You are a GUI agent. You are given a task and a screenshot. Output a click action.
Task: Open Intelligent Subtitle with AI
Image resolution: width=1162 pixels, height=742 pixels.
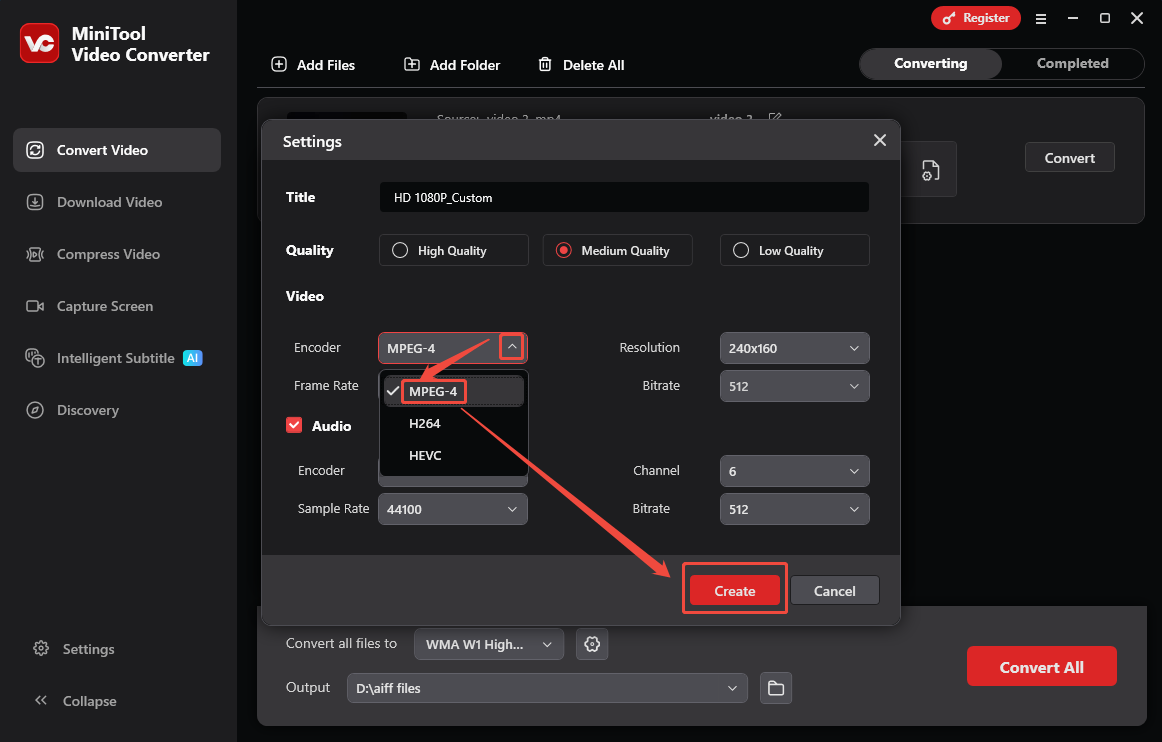point(112,358)
